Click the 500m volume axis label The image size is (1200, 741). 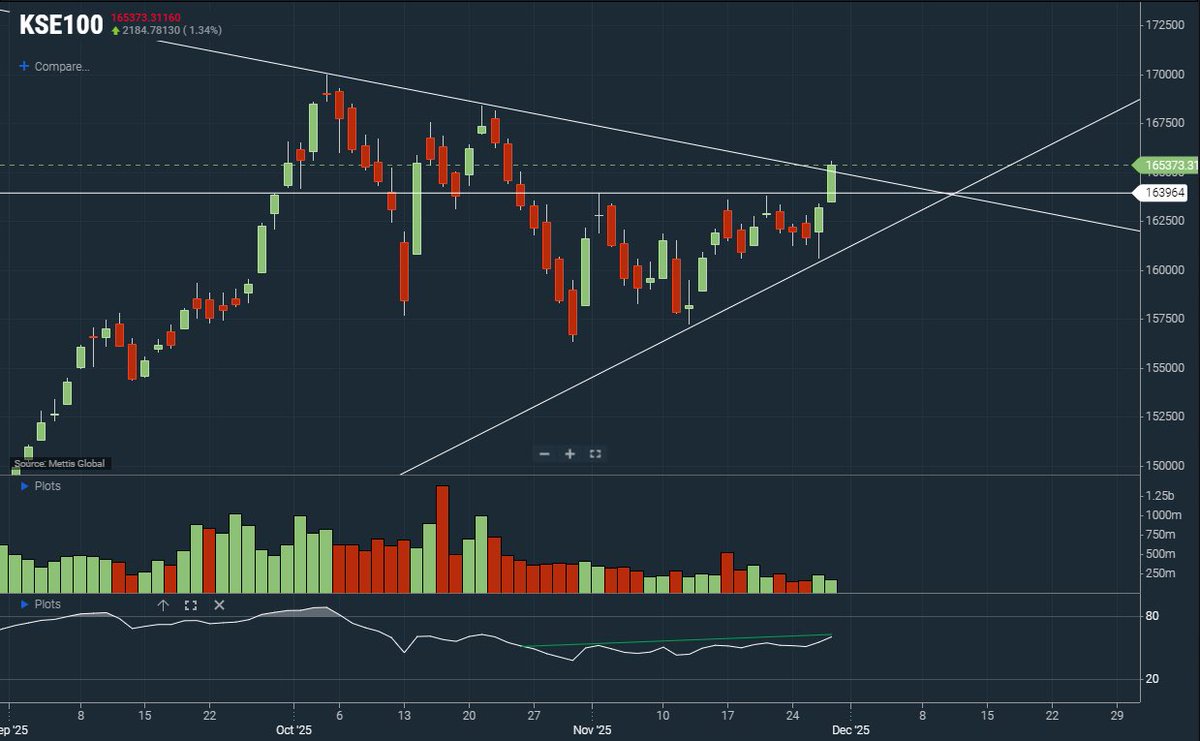click(x=1161, y=554)
